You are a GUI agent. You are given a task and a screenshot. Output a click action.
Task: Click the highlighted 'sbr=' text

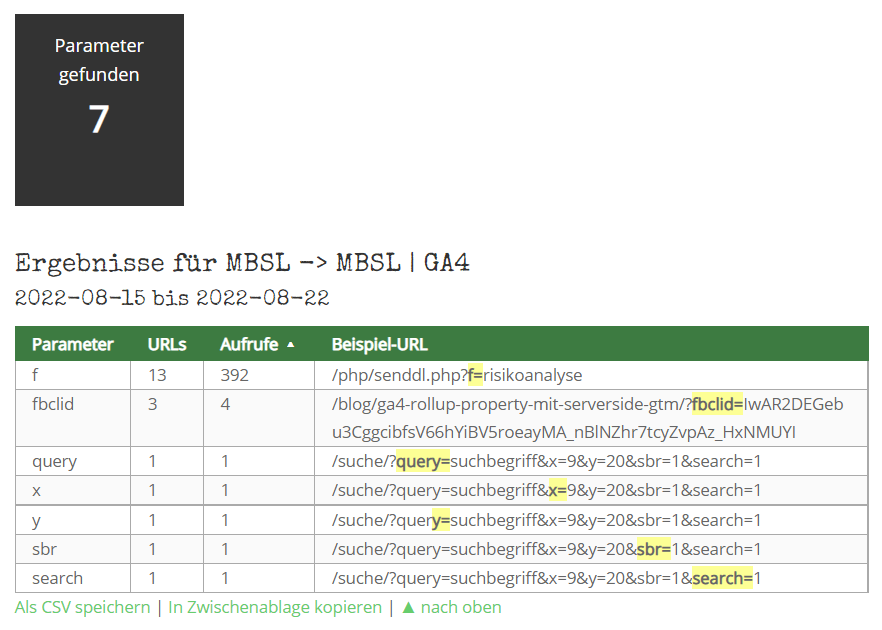click(654, 549)
